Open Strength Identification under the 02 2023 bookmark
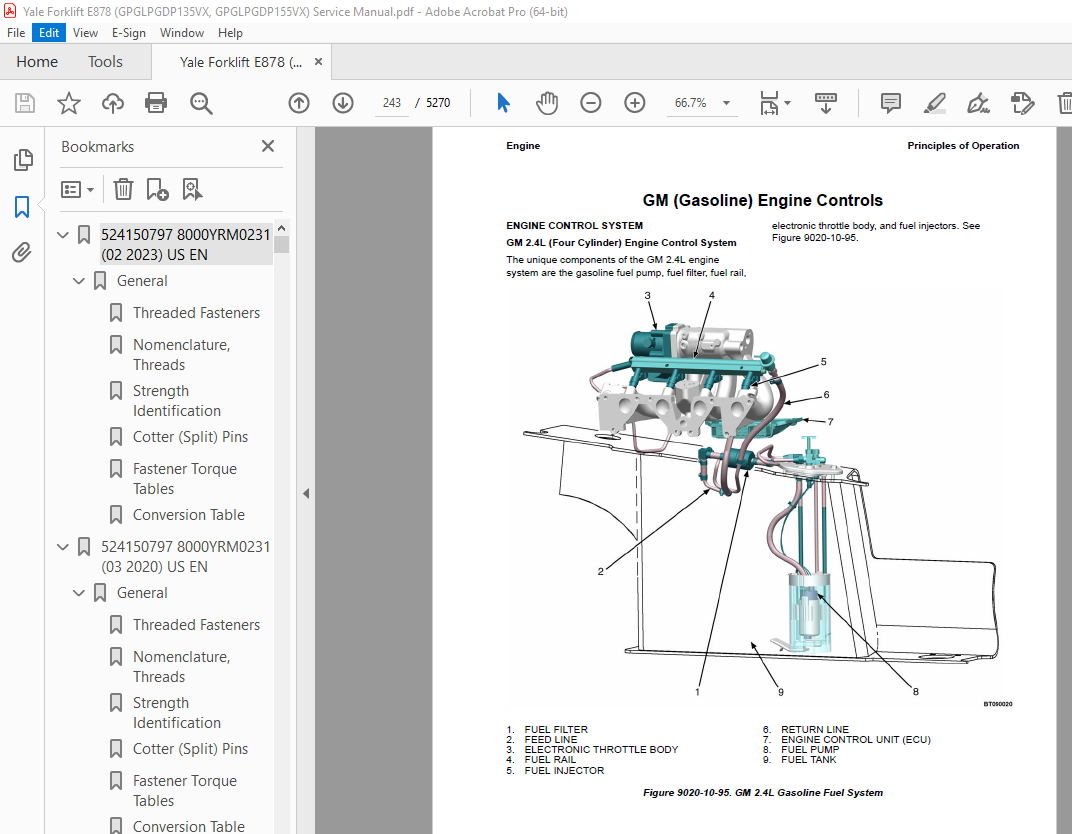The image size is (1072, 834). pyautogui.click(x=176, y=401)
